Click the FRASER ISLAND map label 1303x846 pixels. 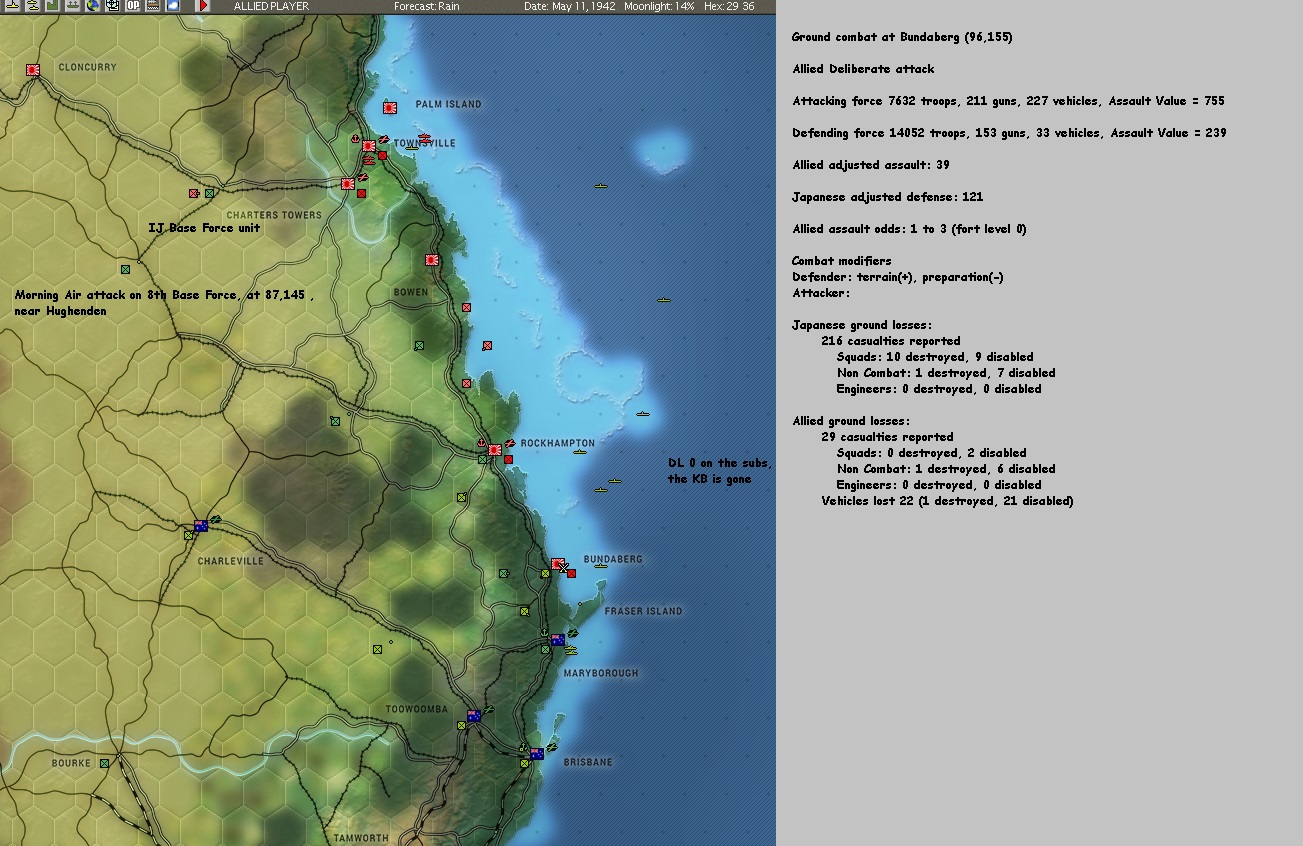(643, 611)
